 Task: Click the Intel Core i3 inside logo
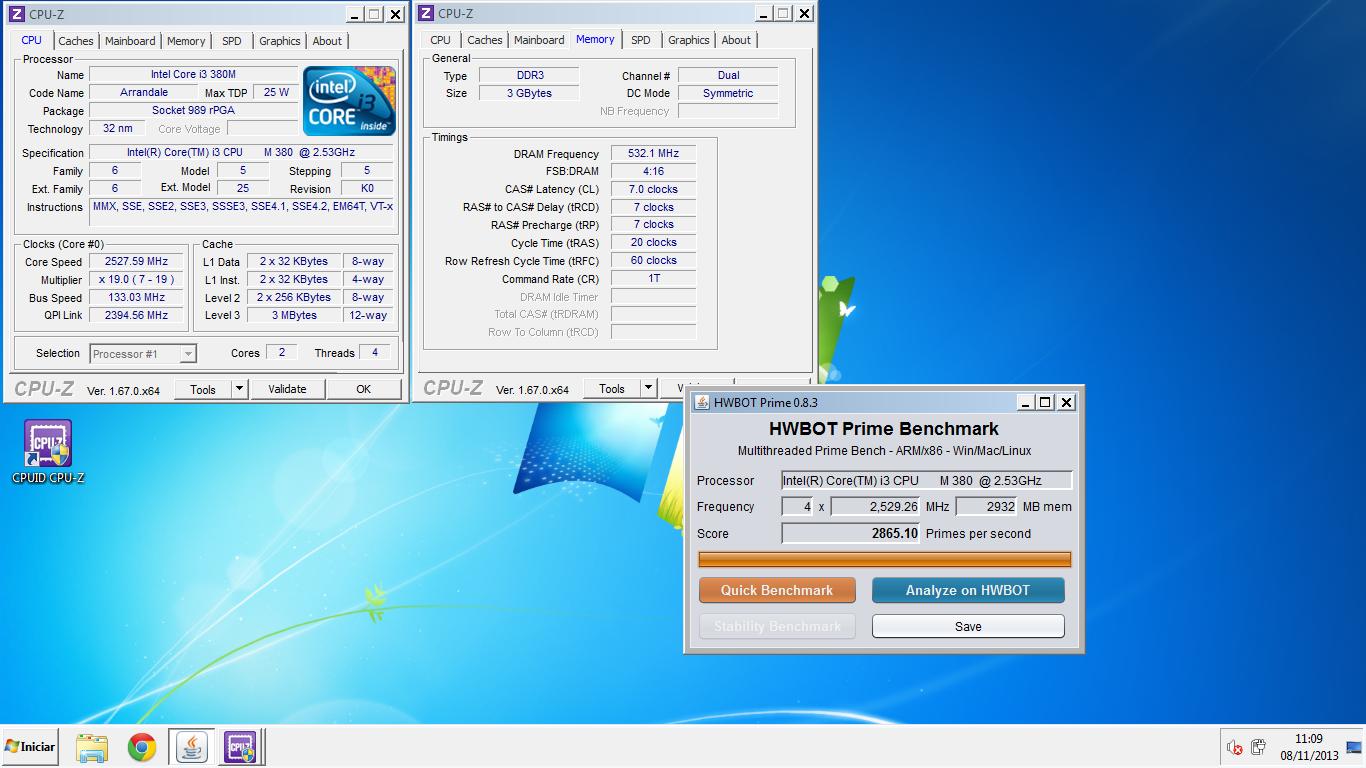349,101
